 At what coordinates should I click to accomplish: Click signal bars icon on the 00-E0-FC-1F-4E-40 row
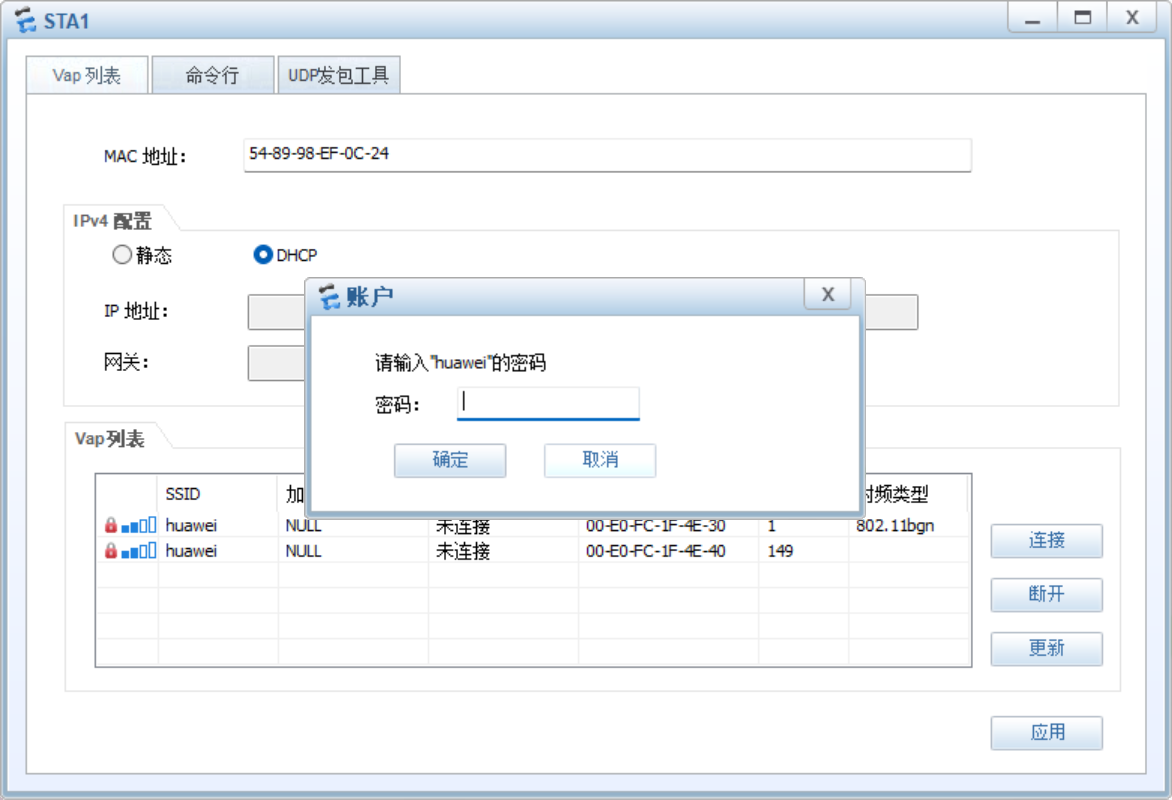click(139, 551)
